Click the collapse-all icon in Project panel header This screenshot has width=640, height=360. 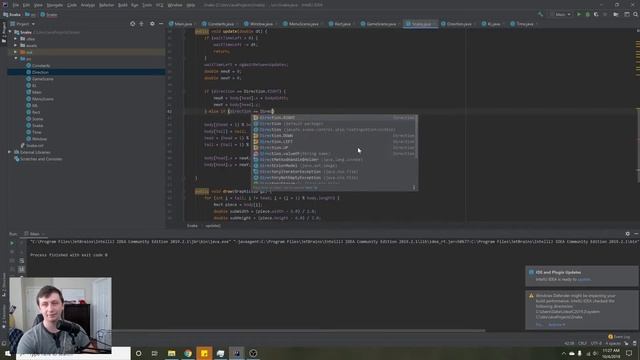click(142, 24)
